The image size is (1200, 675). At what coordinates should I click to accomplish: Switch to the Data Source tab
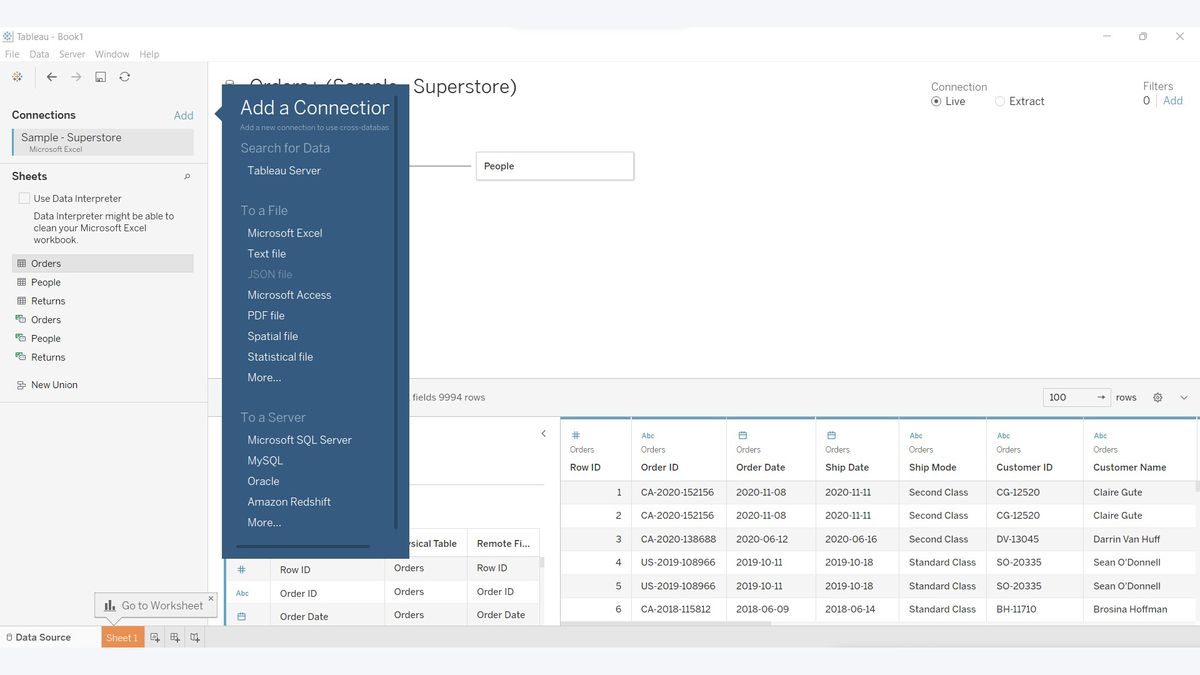(42, 637)
